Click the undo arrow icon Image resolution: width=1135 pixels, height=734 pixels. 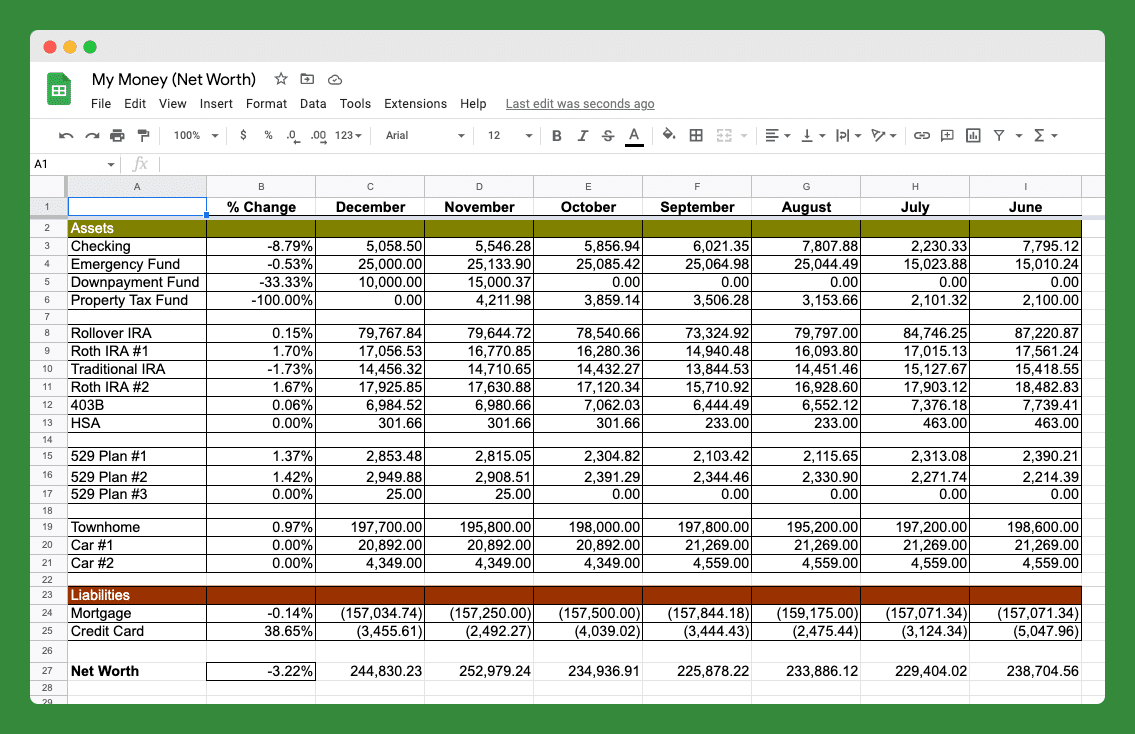coord(66,136)
